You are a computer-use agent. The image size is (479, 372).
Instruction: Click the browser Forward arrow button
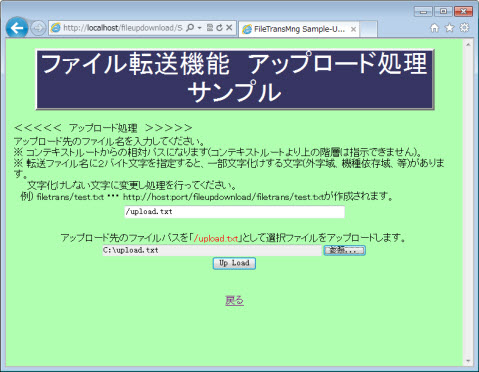pos(38,28)
